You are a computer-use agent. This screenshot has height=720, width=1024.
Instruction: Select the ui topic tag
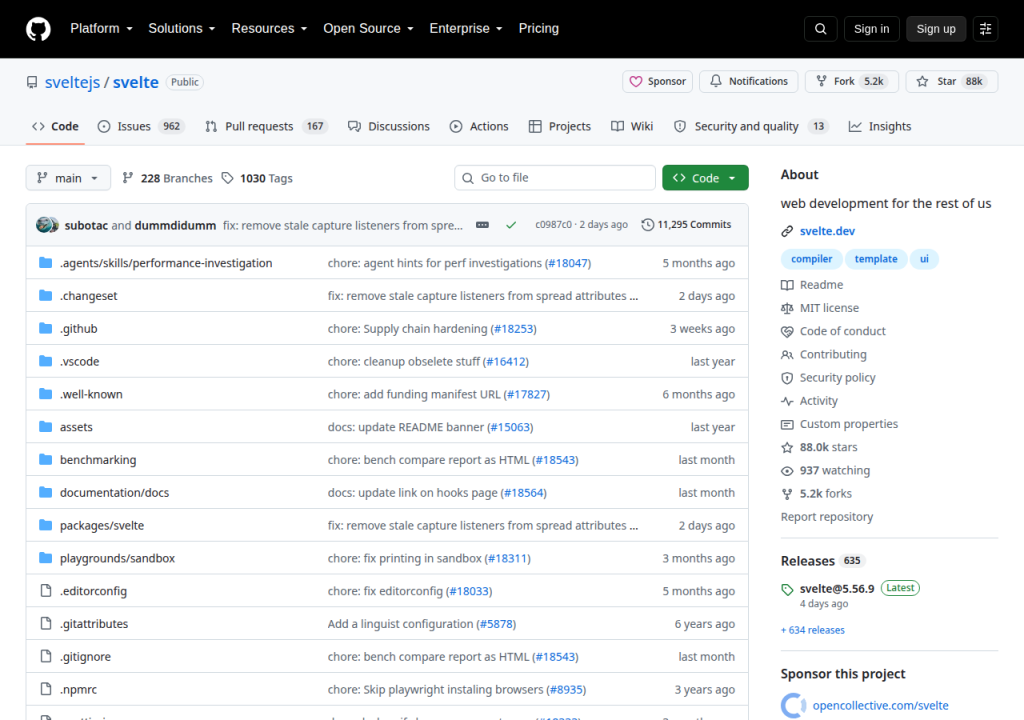[x=924, y=259]
